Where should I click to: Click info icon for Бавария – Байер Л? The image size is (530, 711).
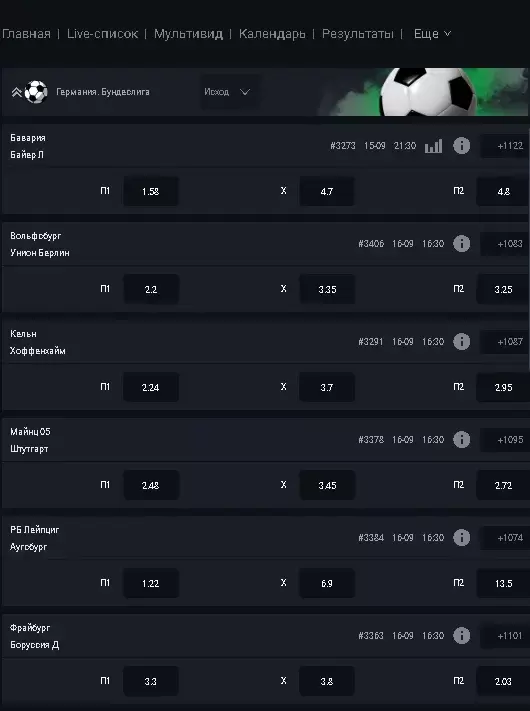tap(462, 146)
